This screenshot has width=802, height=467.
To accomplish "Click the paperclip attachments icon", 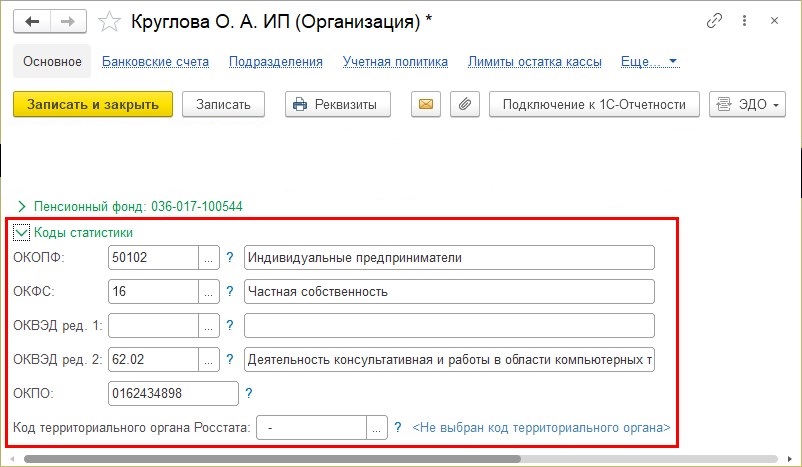I will 464,104.
